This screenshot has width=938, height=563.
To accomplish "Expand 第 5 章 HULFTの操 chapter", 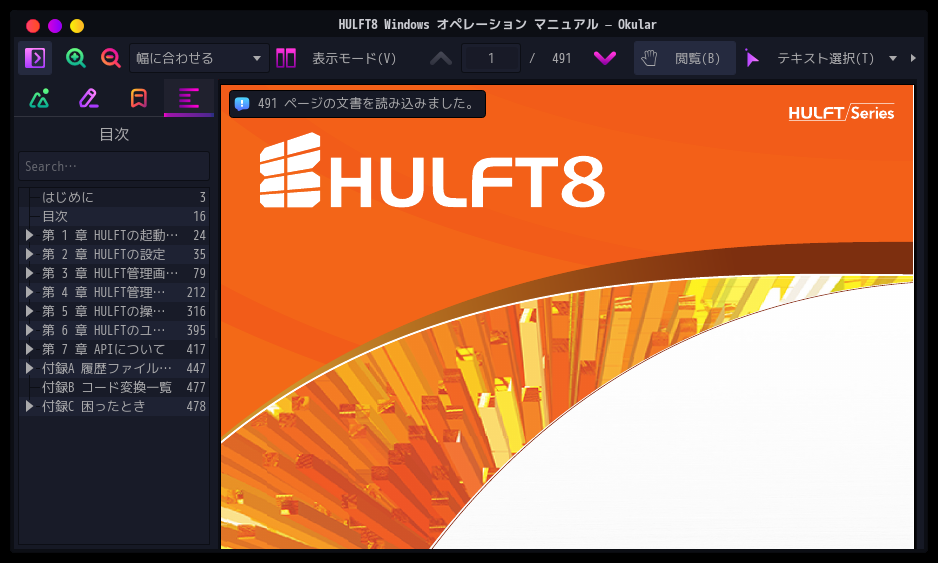I will point(29,311).
